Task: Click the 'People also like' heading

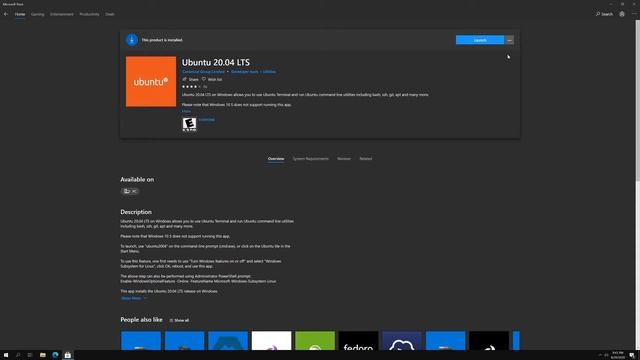Action: click(x=141, y=320)
